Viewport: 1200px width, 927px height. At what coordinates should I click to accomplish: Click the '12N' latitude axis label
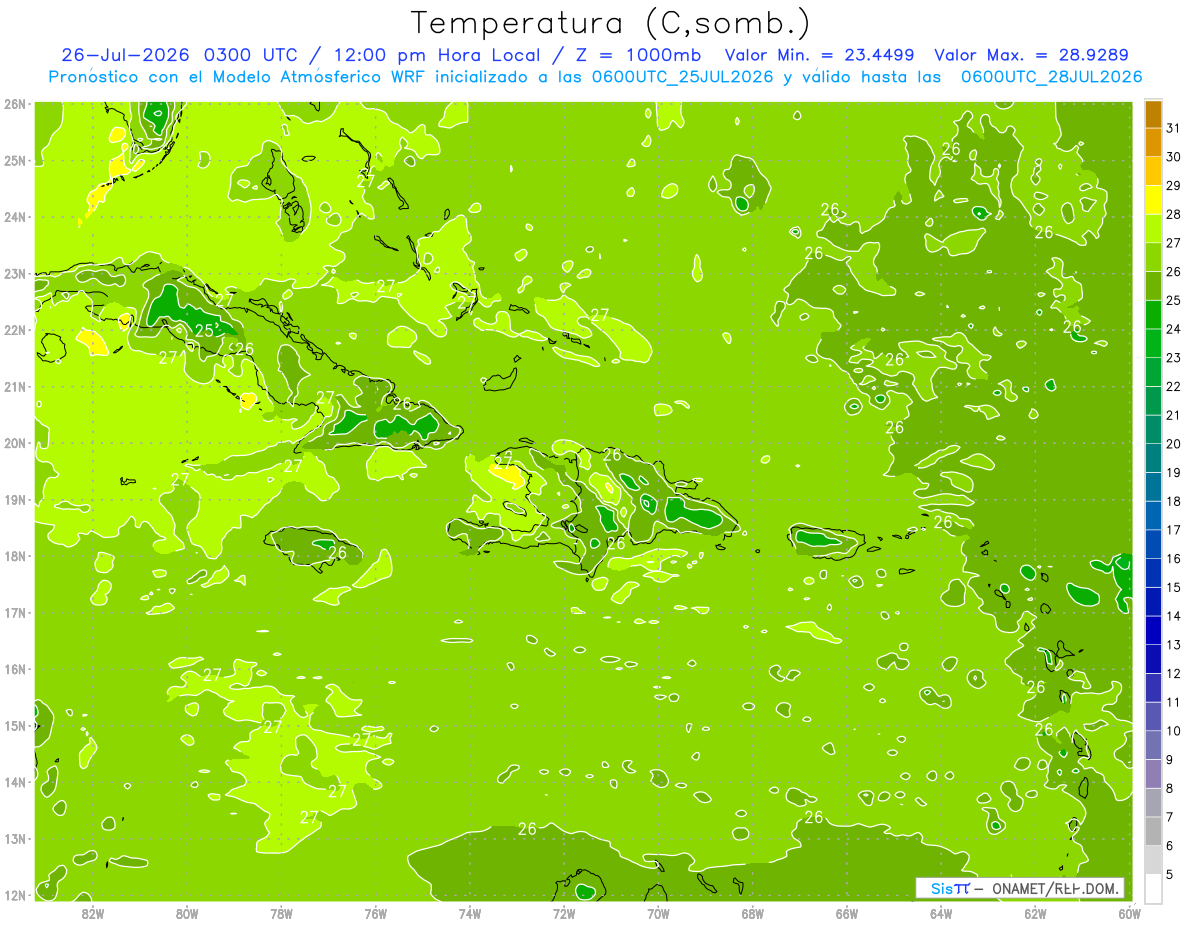(13, 895)
